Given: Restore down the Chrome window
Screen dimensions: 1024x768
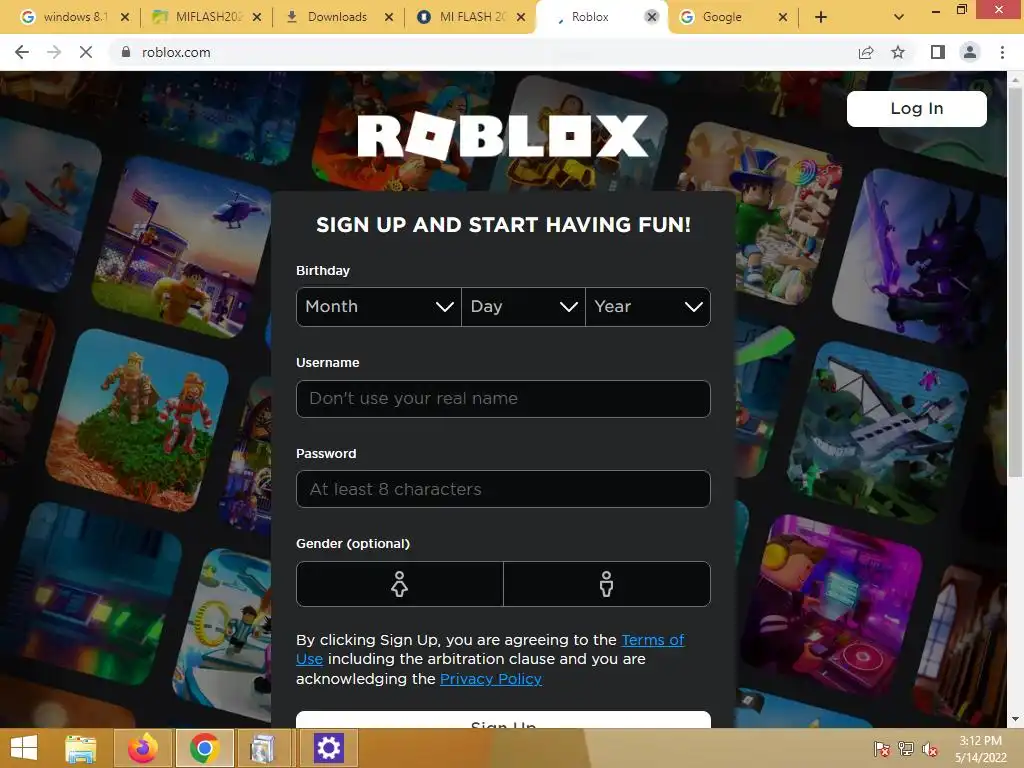Looking at the screenshot, I should (x=961, y=10).
